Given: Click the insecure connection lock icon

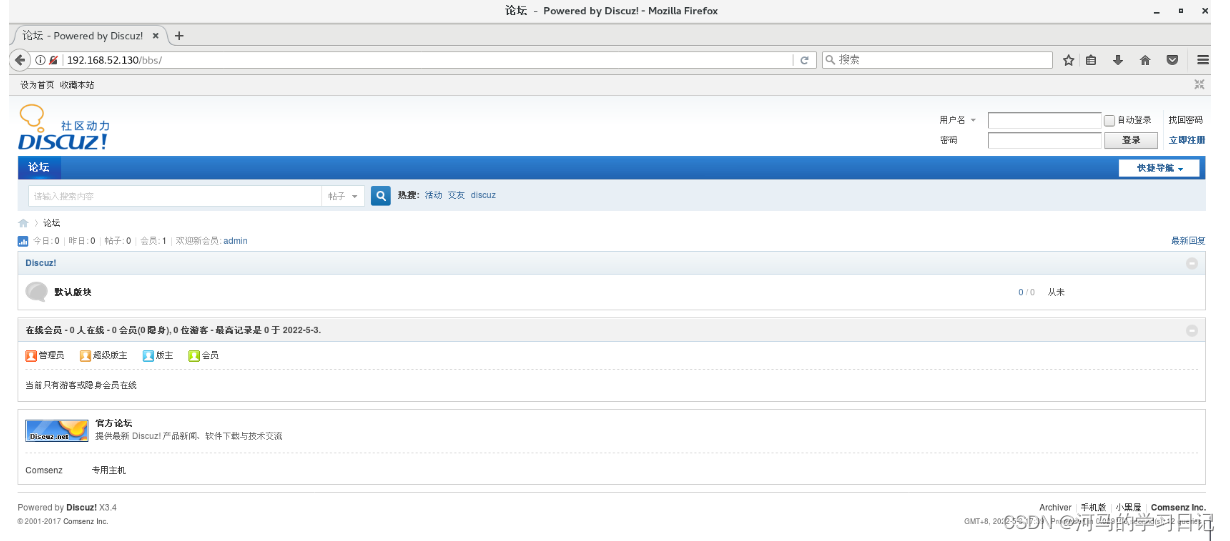Looking at the screenshot, I should click(x=53, y=60).
